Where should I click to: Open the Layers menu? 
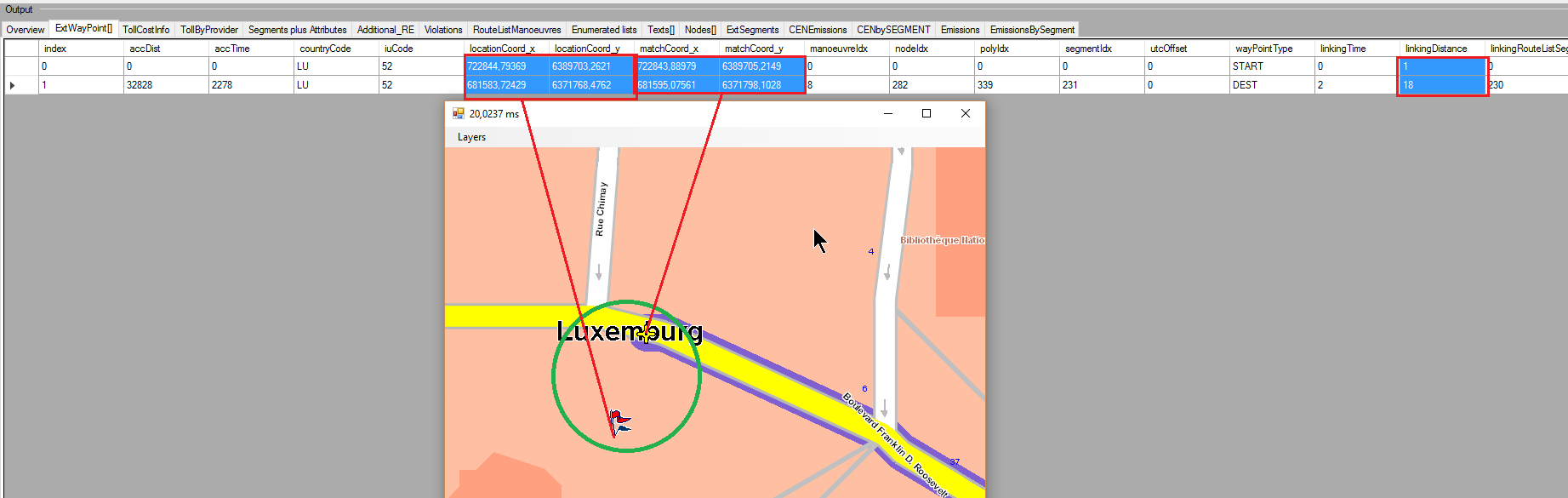471,137
